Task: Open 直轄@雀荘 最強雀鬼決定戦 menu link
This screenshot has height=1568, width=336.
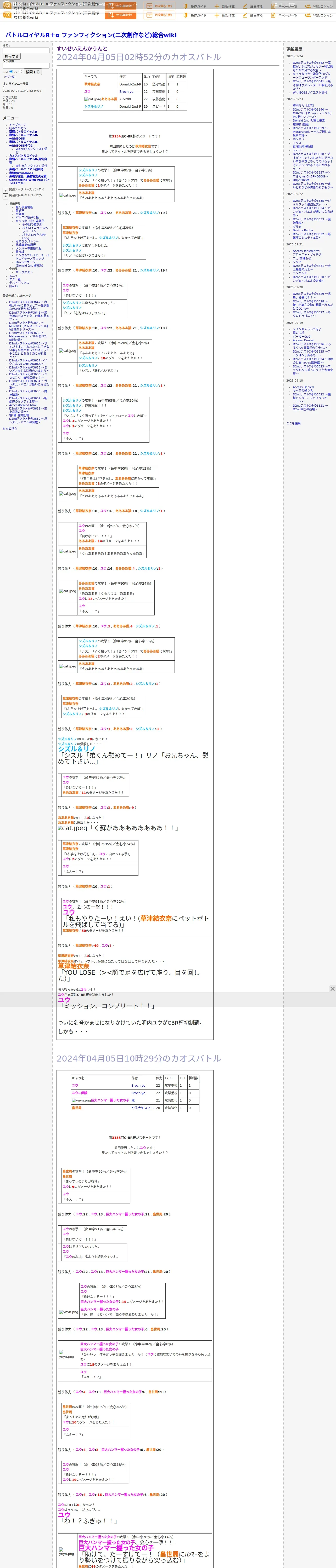Action: tap(27, 176)
